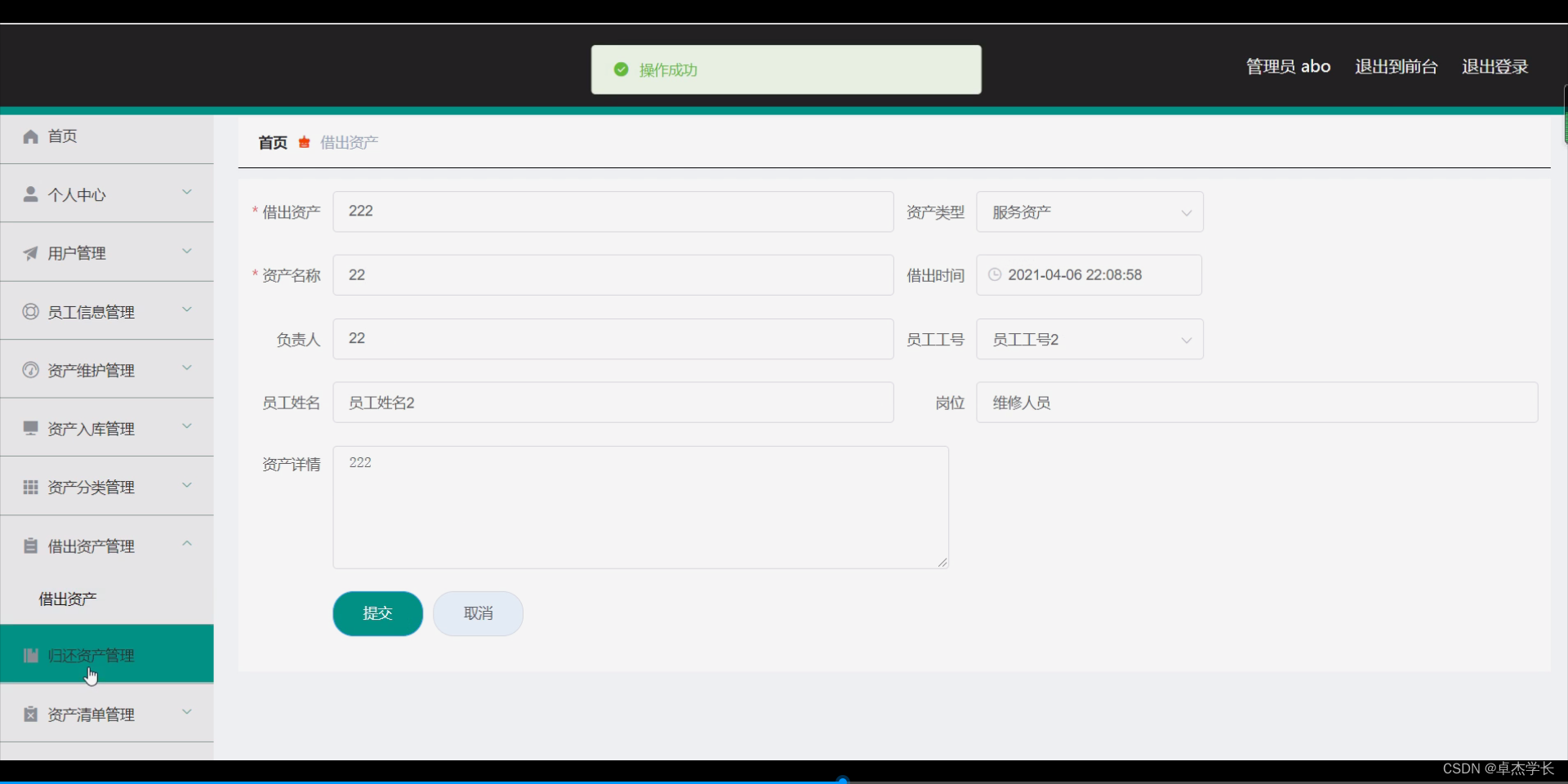Select the 个人中心 person icon
Screen dimensions: 1568x784
pyautogui.click(x=29, y=194)
